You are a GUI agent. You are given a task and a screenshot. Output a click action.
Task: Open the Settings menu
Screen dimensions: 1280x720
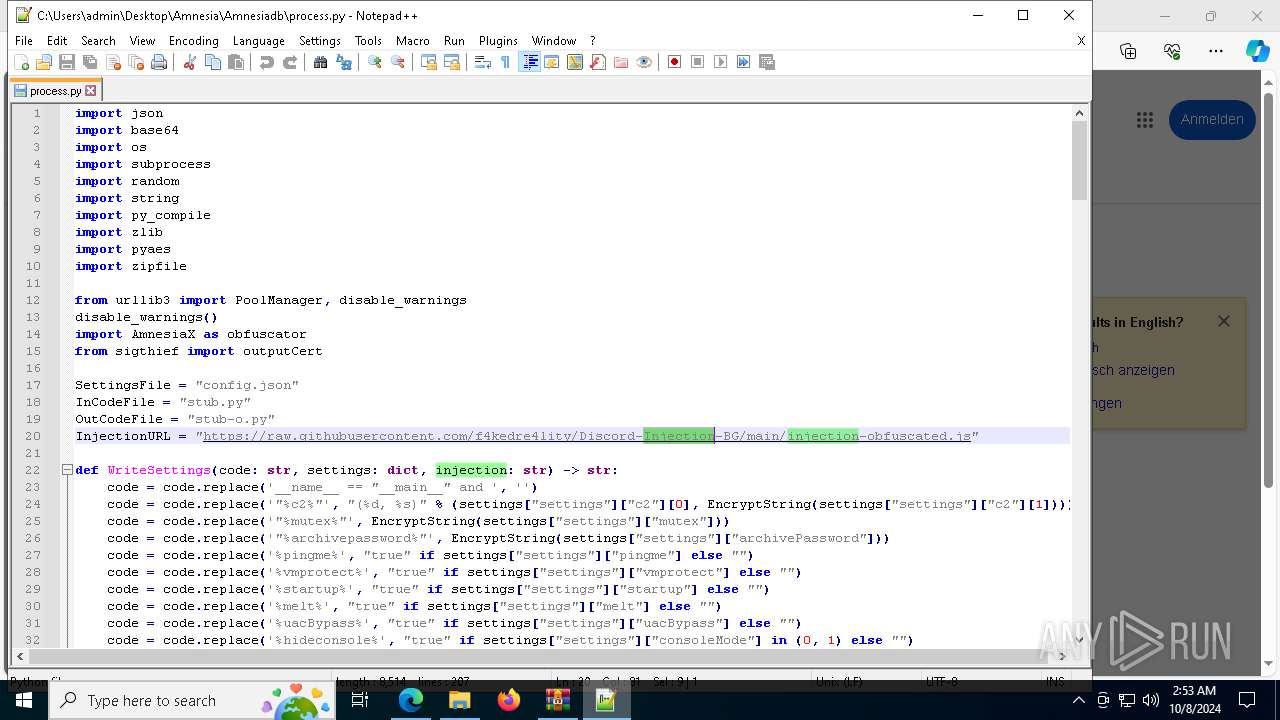click(320, 41)
